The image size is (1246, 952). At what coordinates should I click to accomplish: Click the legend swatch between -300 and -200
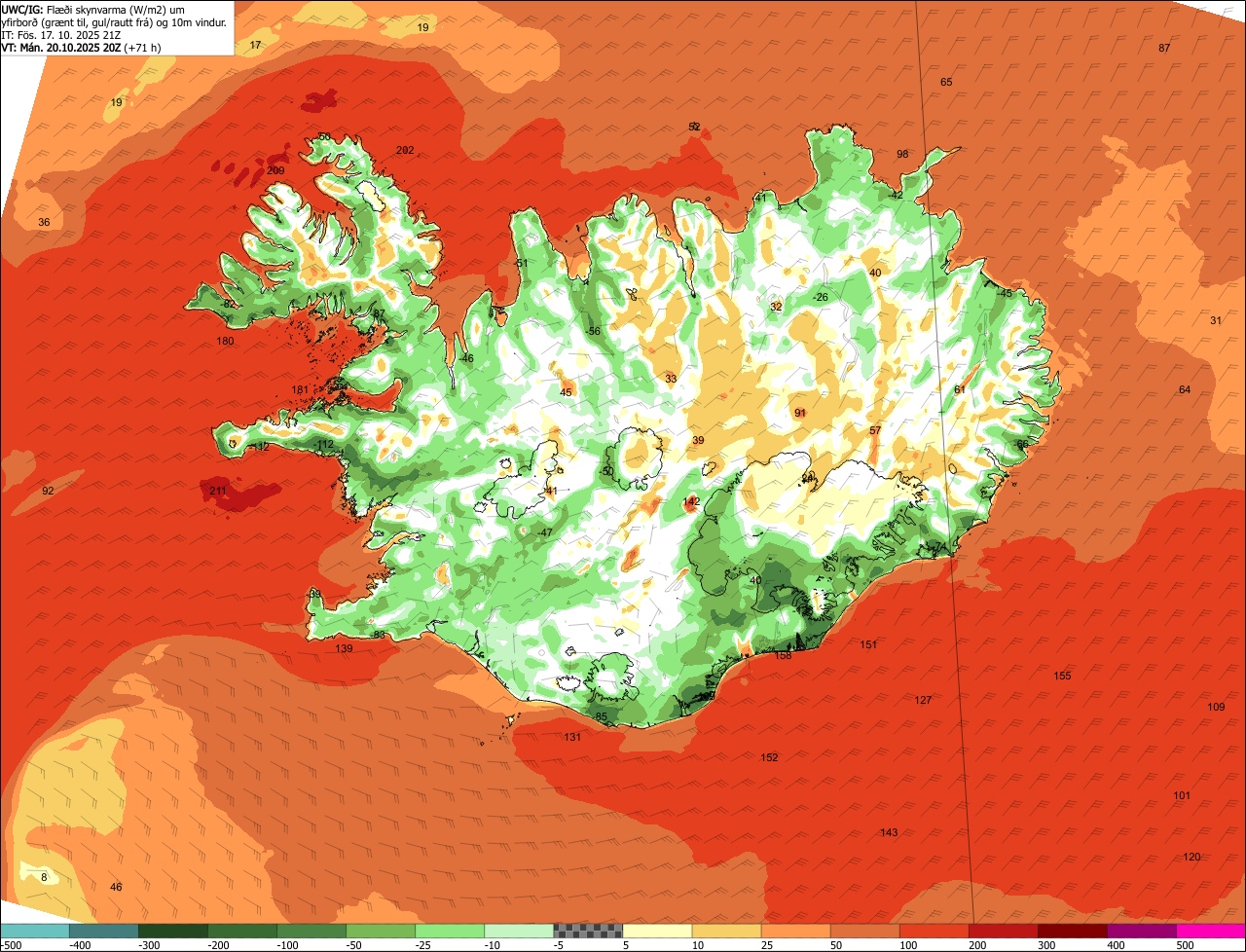click(x=173, y=931)
